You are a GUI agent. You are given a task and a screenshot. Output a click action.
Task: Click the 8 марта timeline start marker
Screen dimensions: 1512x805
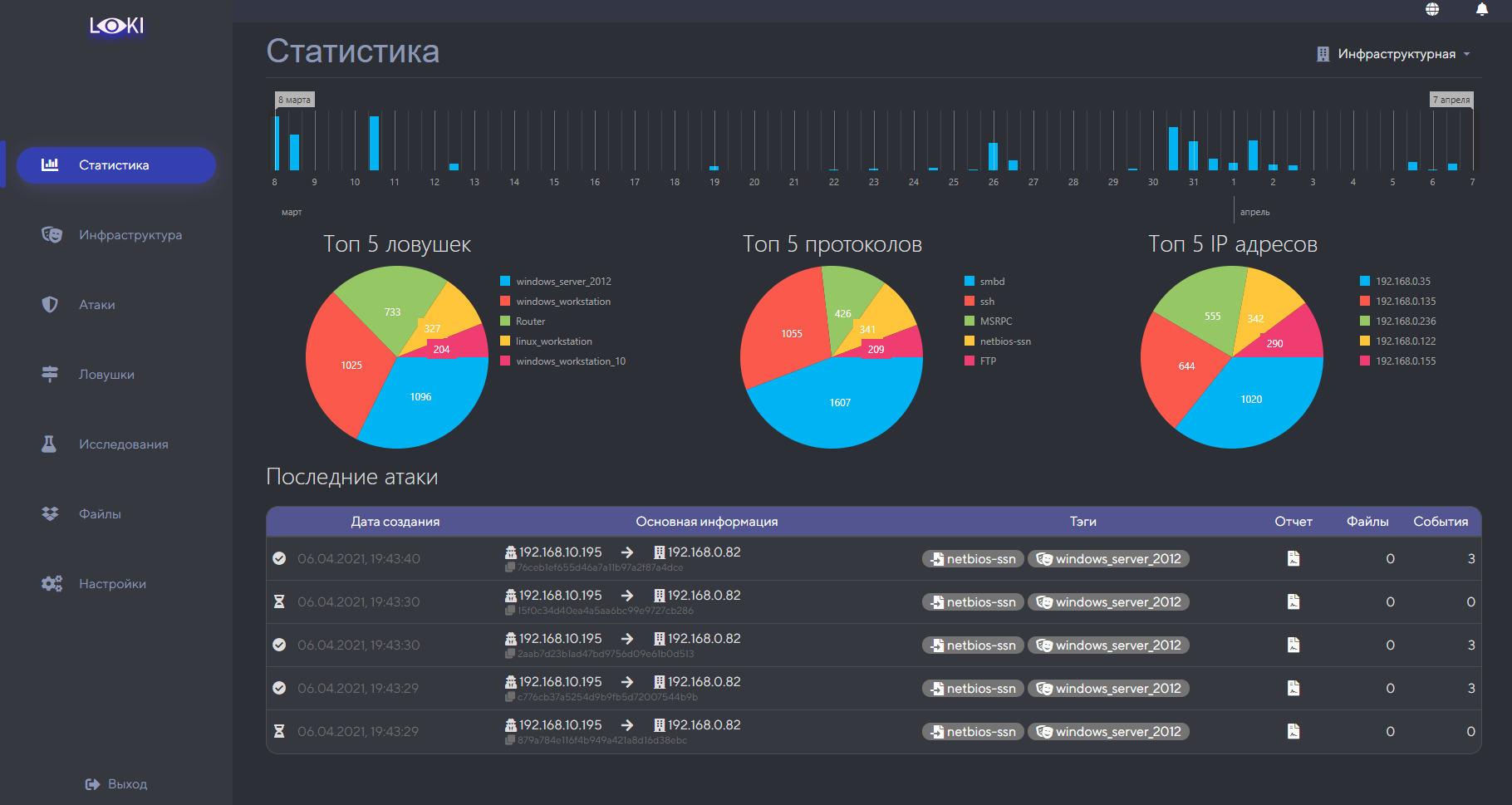click(x=295, y=100)
